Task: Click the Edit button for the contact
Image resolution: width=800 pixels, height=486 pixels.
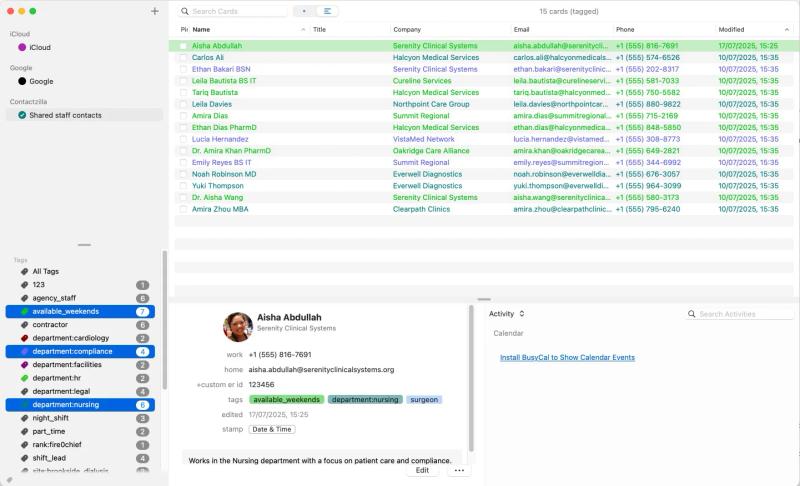Action: (x=422, y=470)
